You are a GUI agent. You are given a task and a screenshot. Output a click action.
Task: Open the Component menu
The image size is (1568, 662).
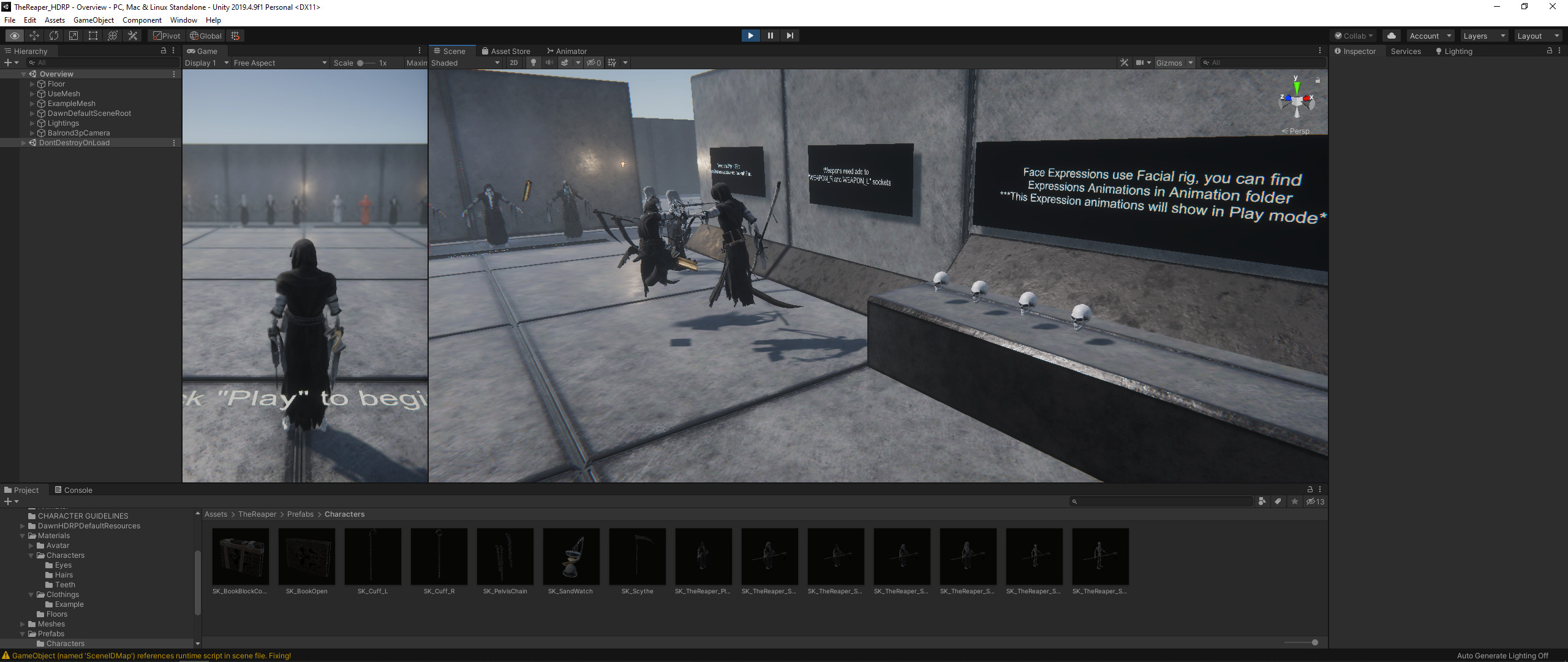point(142,20)
